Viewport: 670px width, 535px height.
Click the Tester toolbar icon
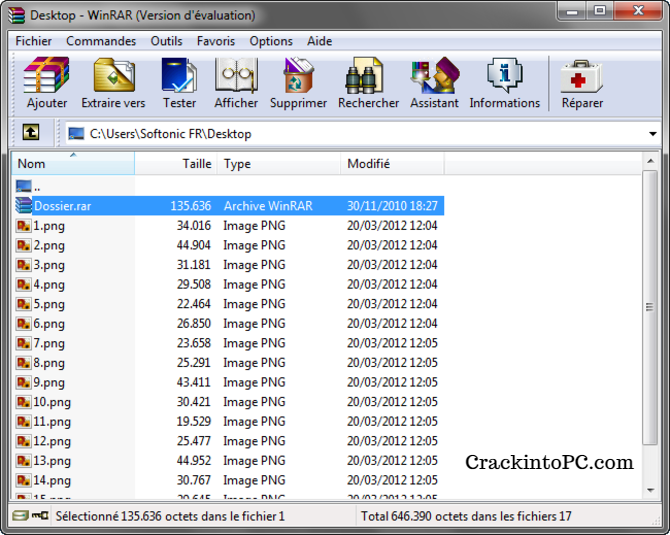[179, 75]
